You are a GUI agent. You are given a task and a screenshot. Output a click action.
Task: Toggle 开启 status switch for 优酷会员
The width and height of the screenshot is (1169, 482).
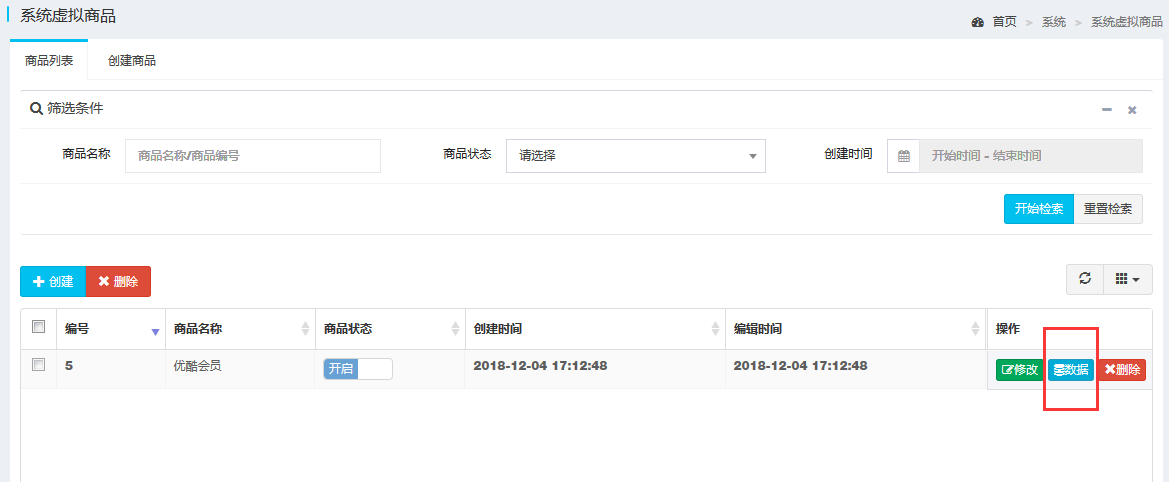tap(358, 369)
